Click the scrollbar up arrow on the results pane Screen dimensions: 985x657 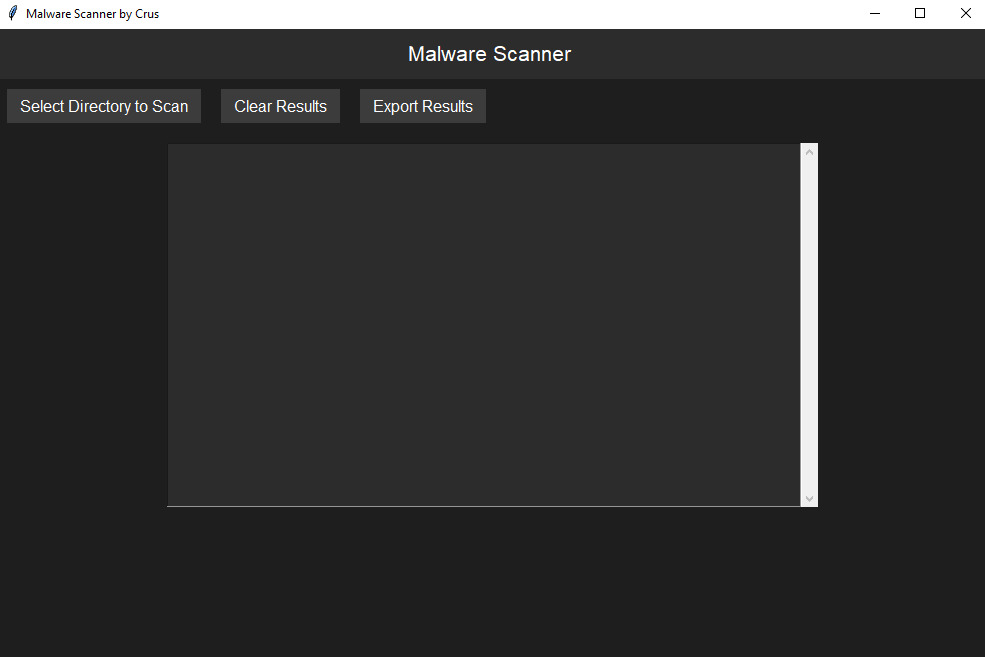point(809,150)
